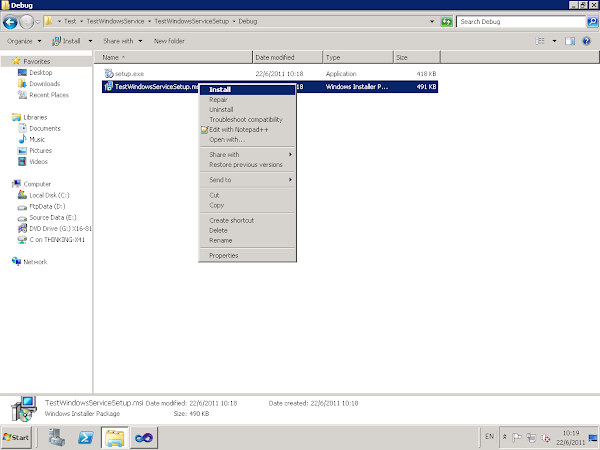Select Troubleshoot compatibility menu entry
Screen dimensions: 600x450
[248, 119]
